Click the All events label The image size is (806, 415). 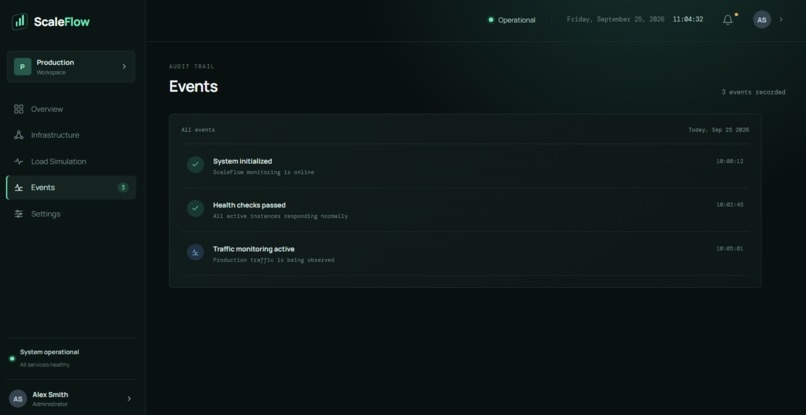pyautogui.click(x=198, y=130)
